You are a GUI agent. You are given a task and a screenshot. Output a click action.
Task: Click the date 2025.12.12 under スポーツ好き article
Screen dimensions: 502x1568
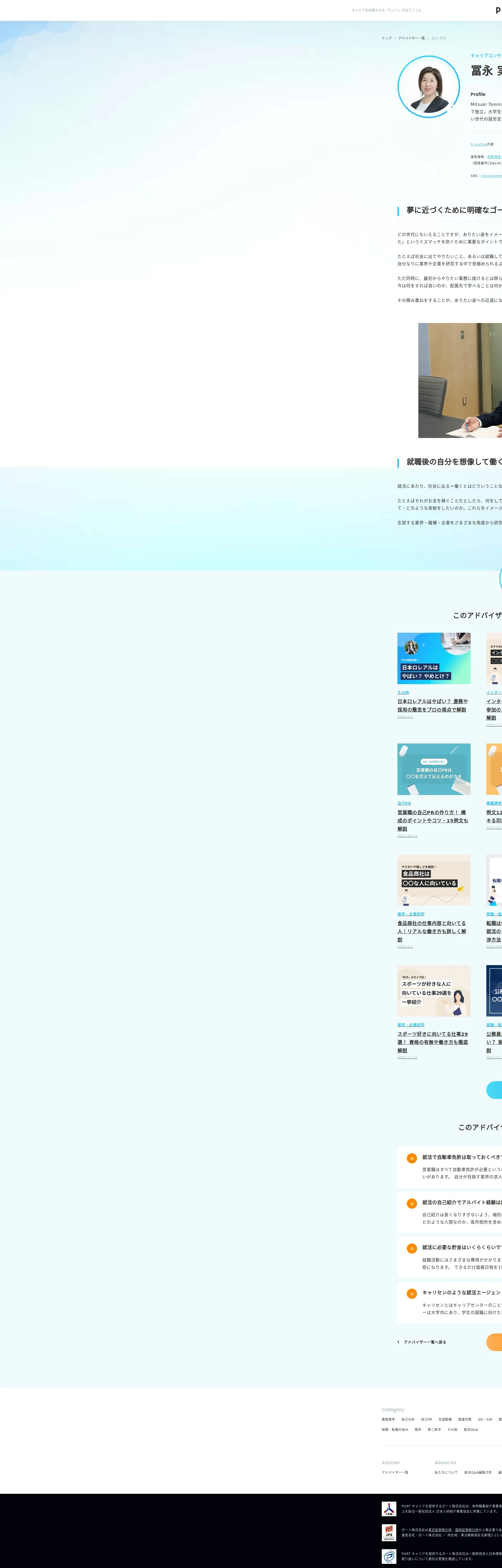pyautogui.click(x=408, y=1057)
